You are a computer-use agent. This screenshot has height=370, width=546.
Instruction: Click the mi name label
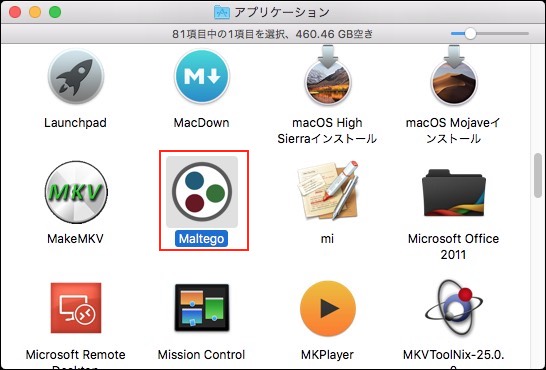(327, 239)
